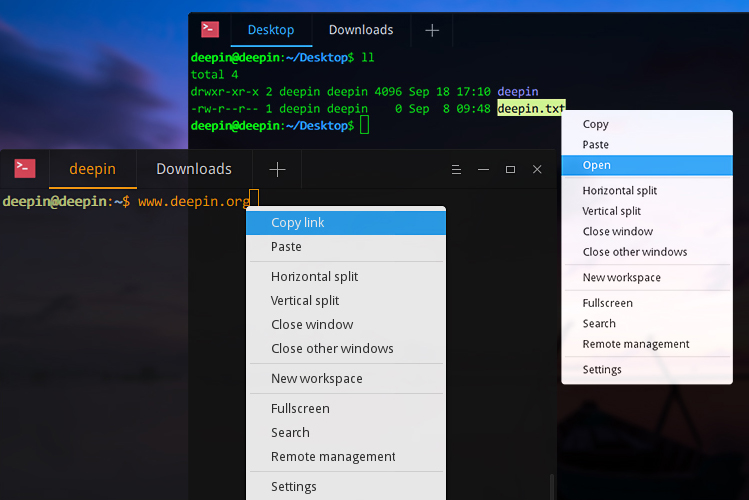Switch to Desktop tab in back terminal
Screen dimensions: 749x500
(x=271, y=30)
